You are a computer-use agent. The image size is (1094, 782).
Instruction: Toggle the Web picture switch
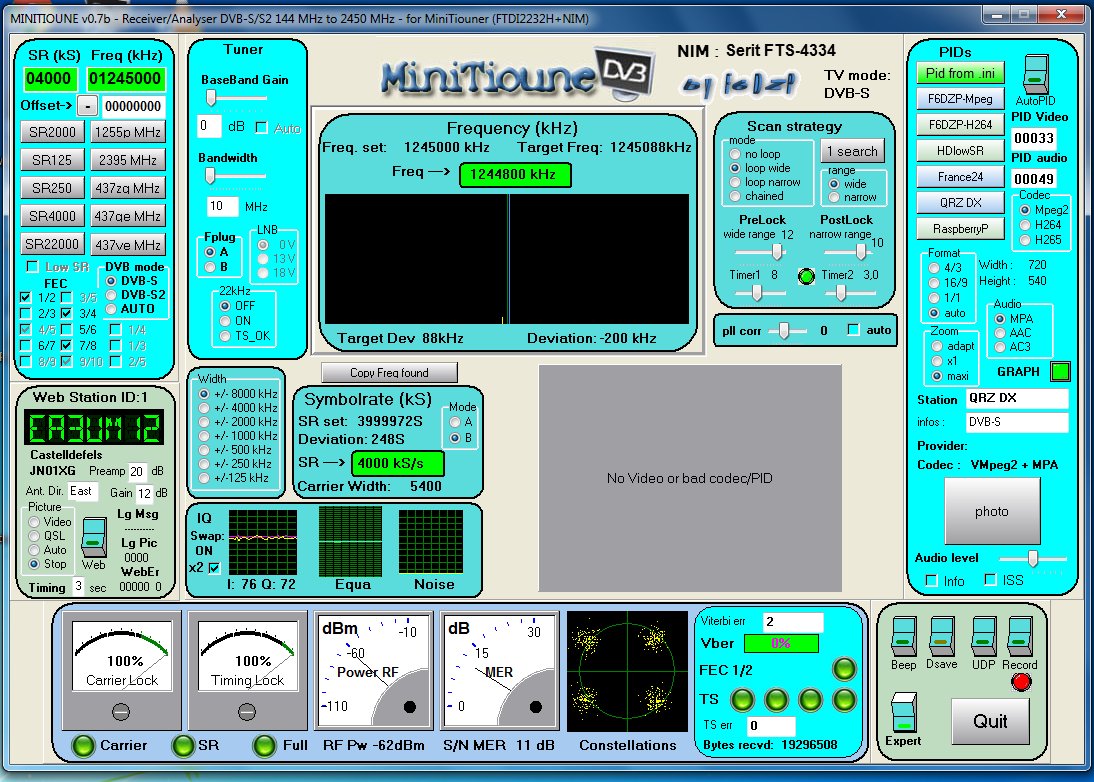point(93,537)
